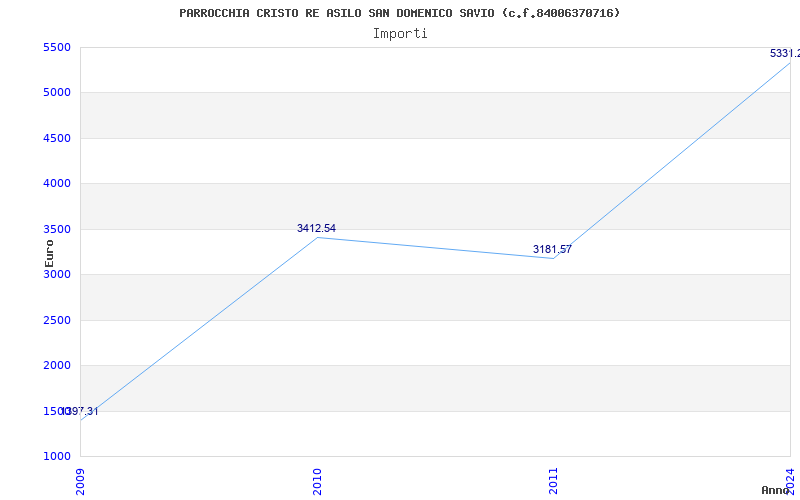Image resolution: width=800 pixels, height=500 pixels.
Task: Click the 3412.54 data label
Action: pyautogui.click(x=316, y=229)
